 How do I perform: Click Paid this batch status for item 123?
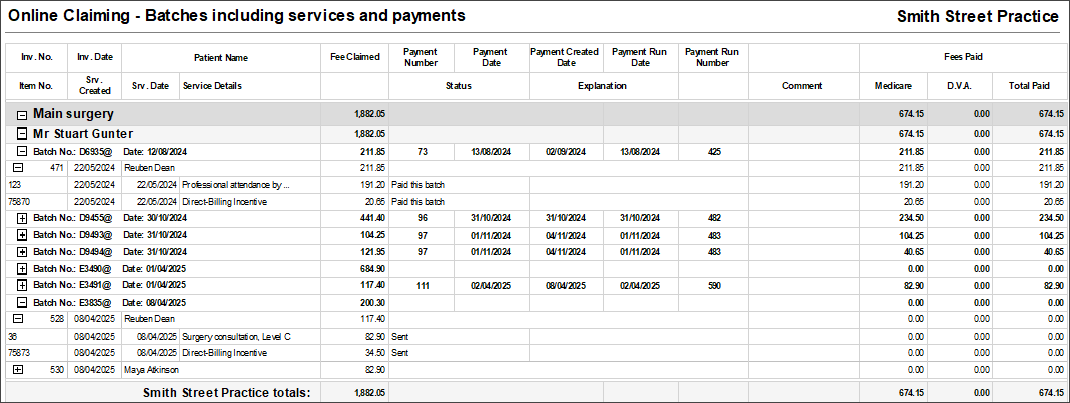coord(418,185)
